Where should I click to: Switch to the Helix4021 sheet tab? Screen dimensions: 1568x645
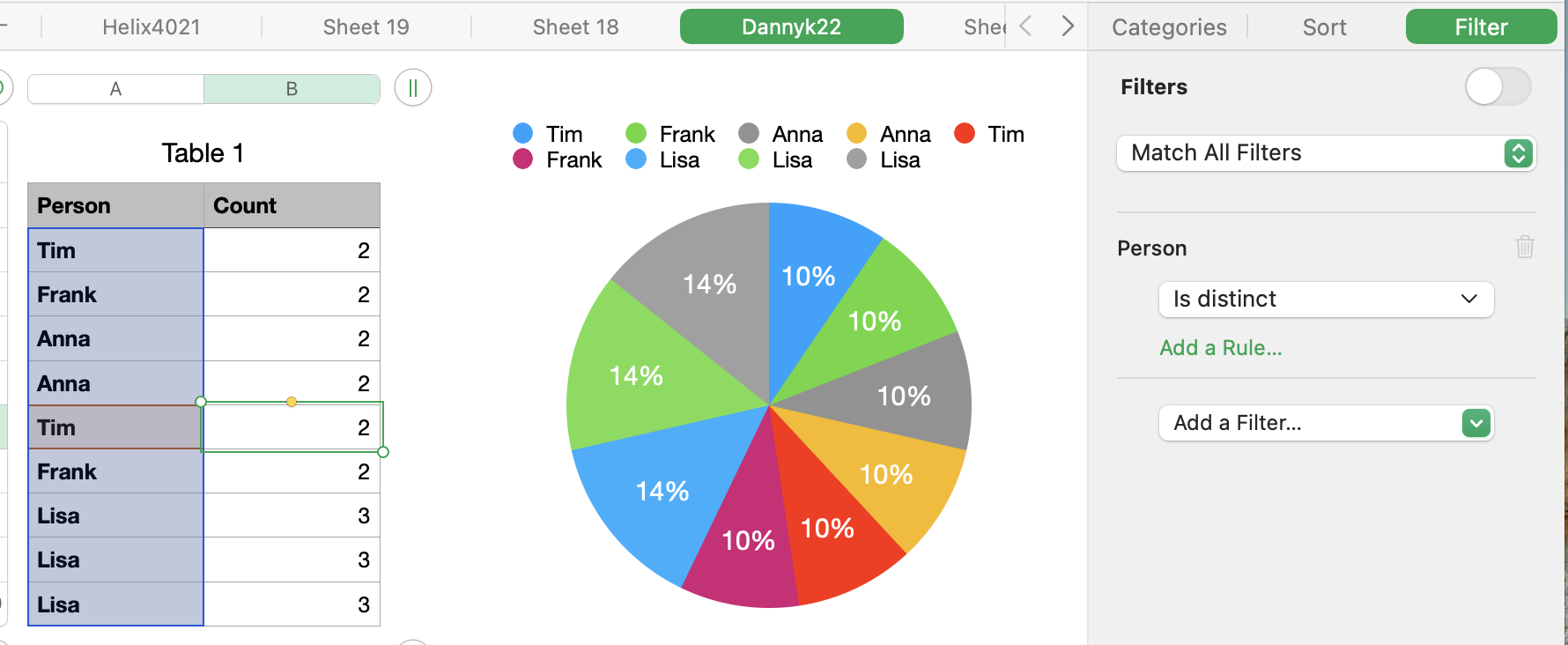(x=152, y=27)
